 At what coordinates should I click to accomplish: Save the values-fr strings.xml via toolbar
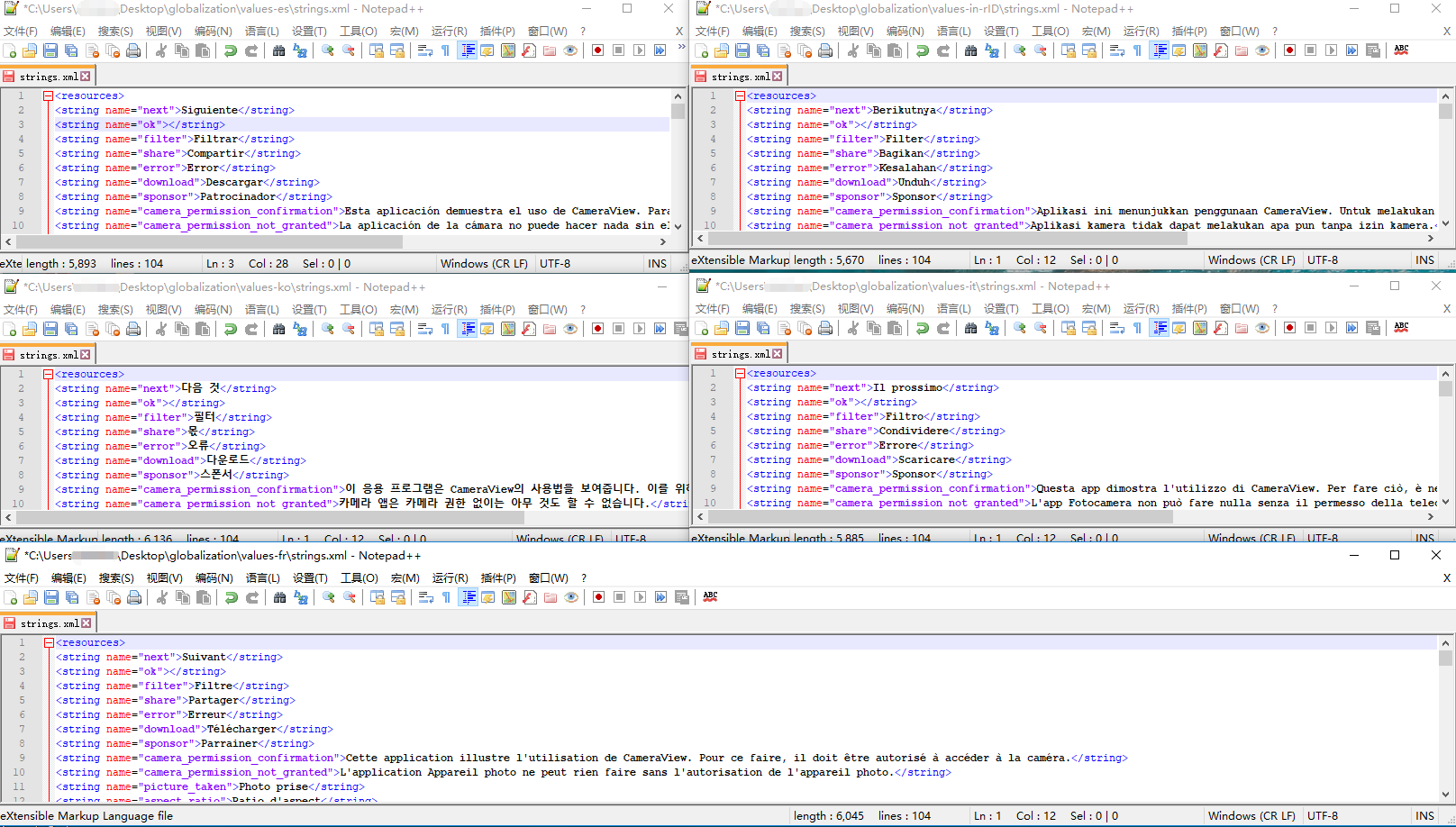coord(51,597)
